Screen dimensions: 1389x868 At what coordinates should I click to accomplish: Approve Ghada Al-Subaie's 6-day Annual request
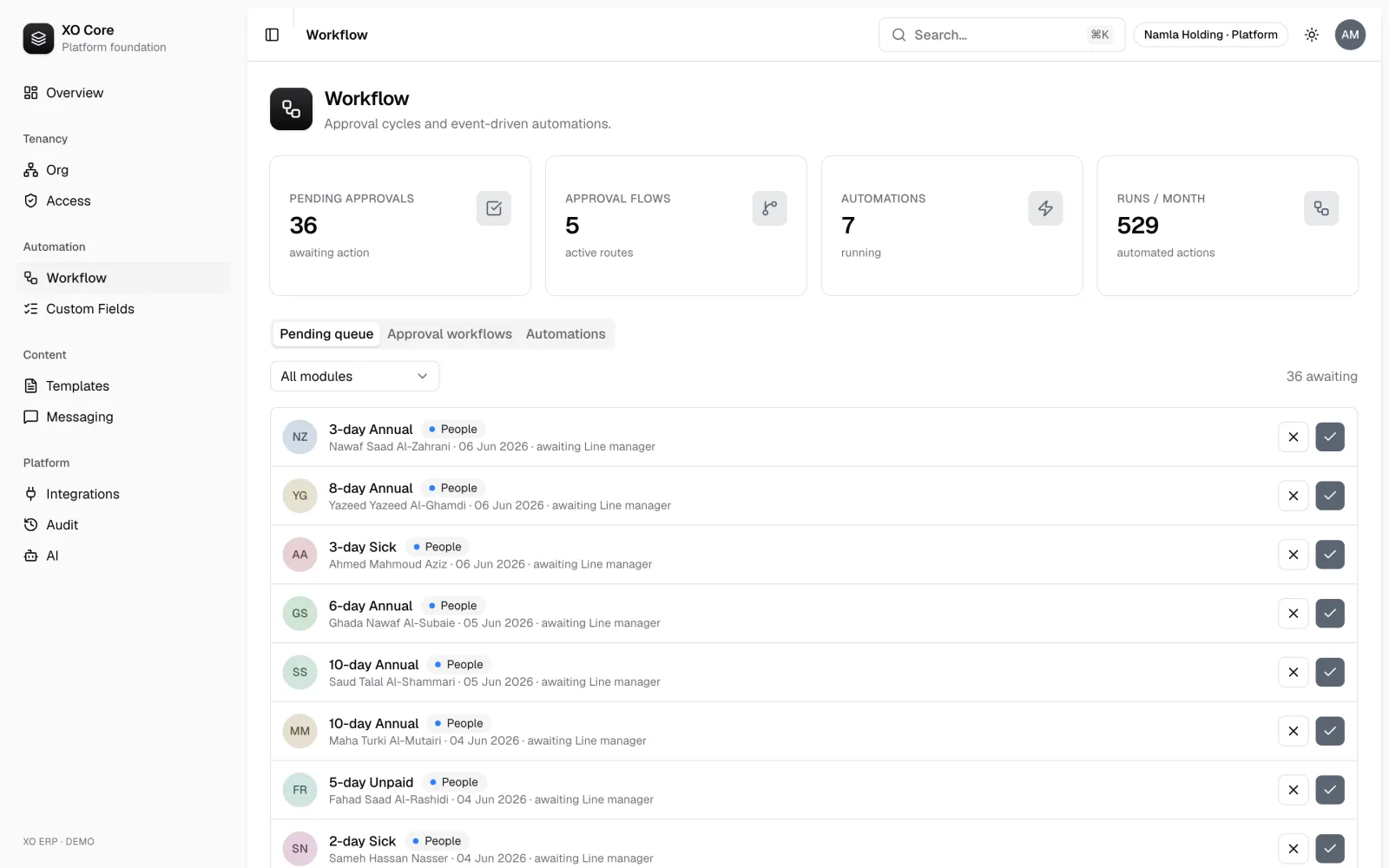point(1330,614)
